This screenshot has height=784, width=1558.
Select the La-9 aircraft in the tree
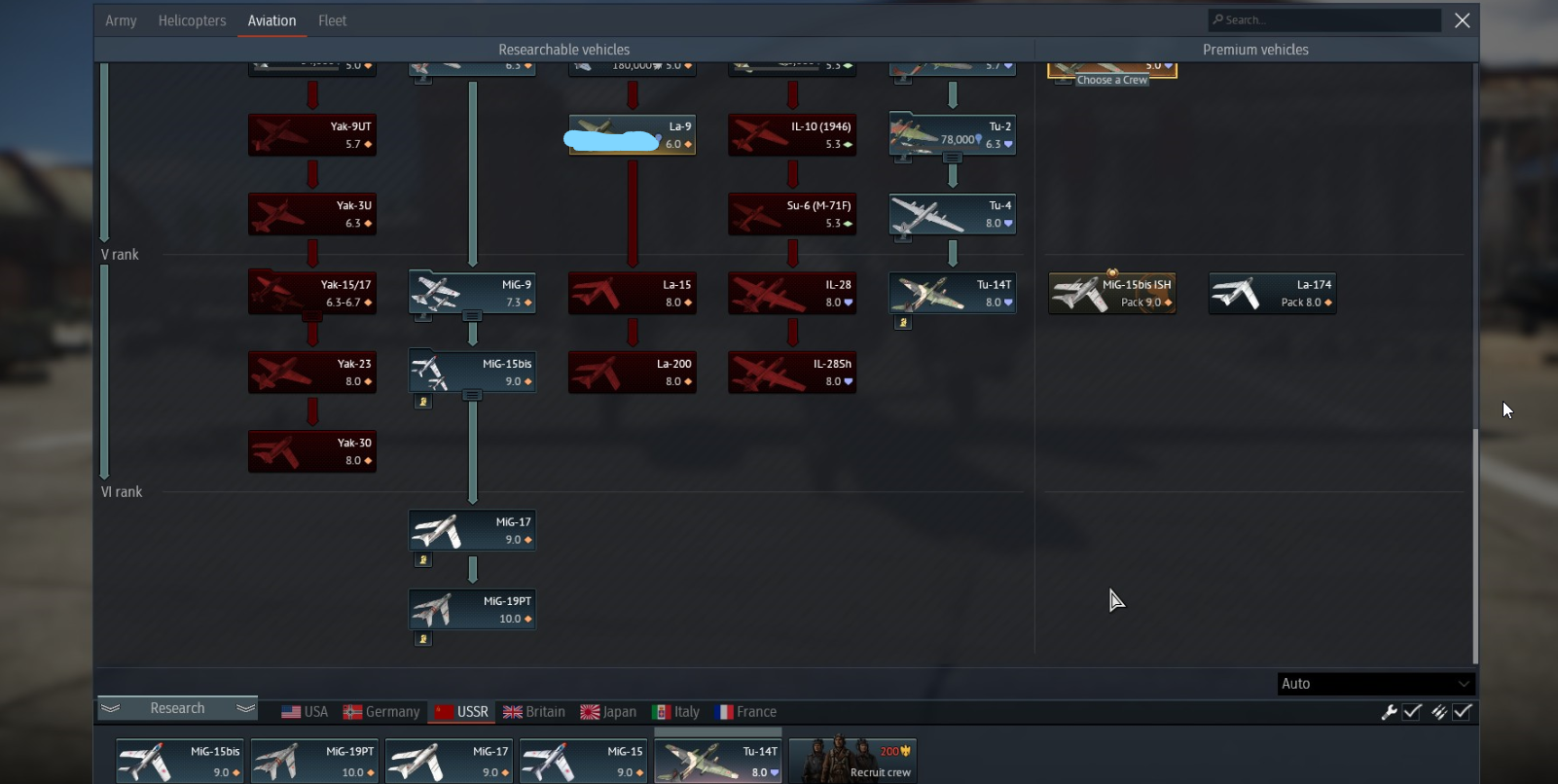tap(633, 135)
